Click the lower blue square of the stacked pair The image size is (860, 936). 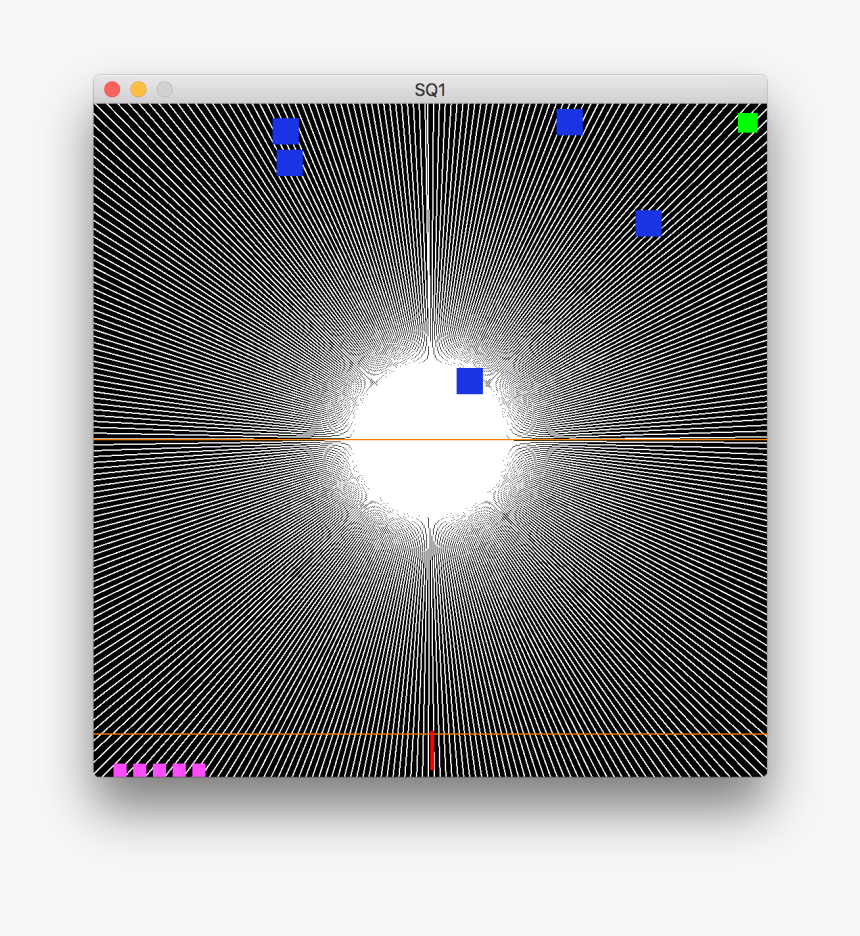[290, 162]
